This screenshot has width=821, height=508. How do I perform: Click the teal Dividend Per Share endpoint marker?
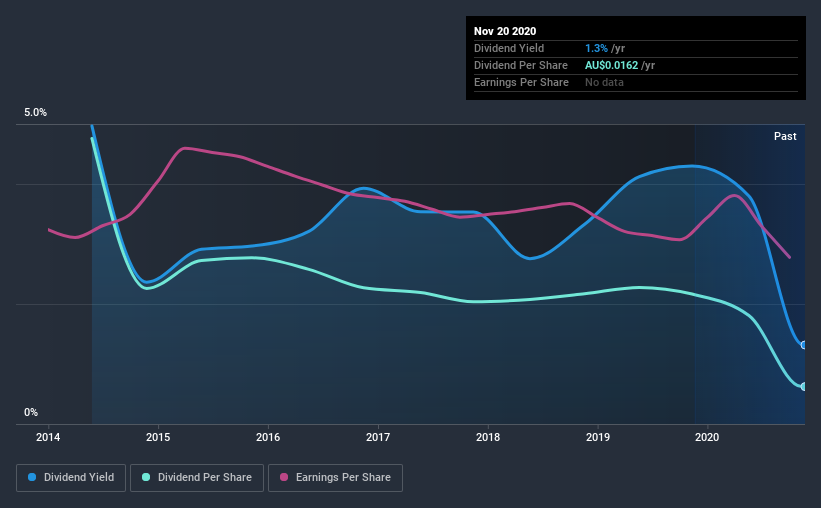point(803,386)
